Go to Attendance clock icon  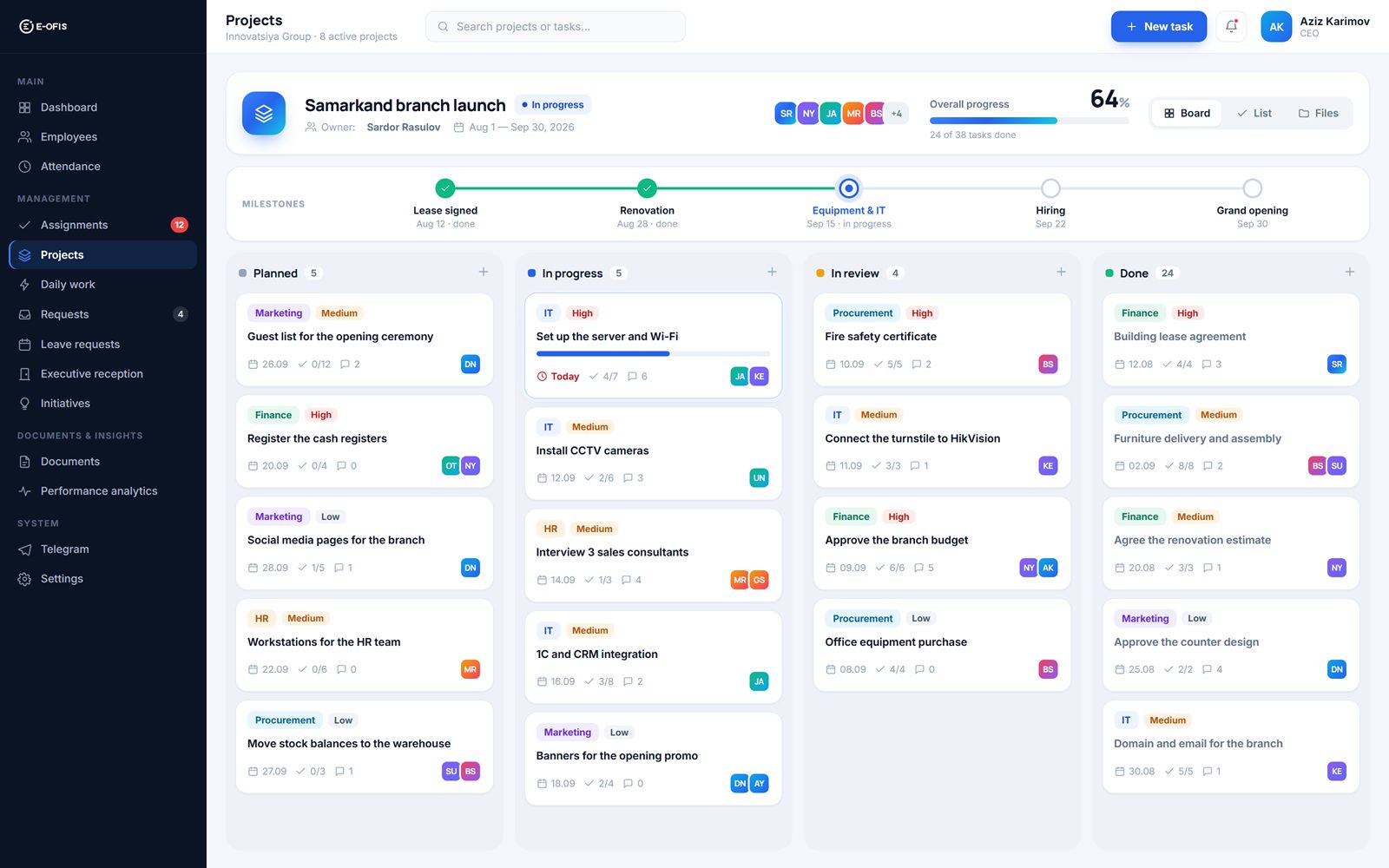coord(25,167)
